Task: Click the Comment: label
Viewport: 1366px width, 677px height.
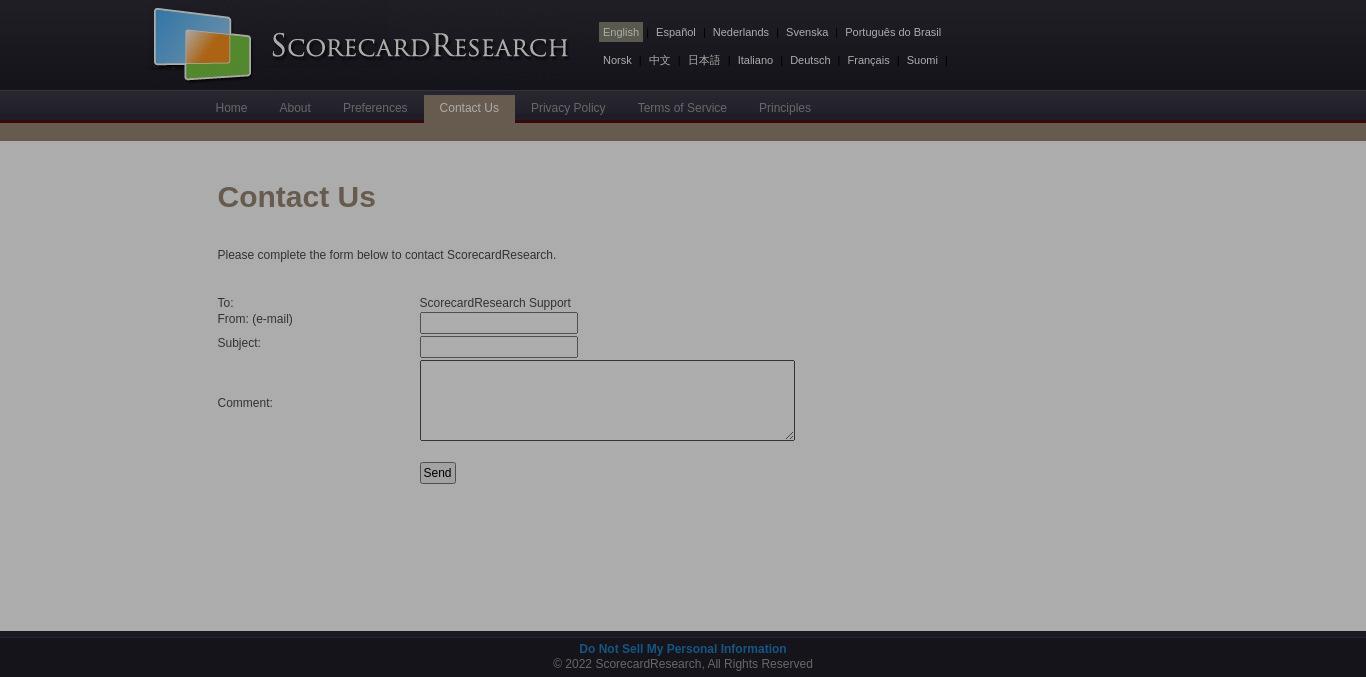Action: (245, 403)
